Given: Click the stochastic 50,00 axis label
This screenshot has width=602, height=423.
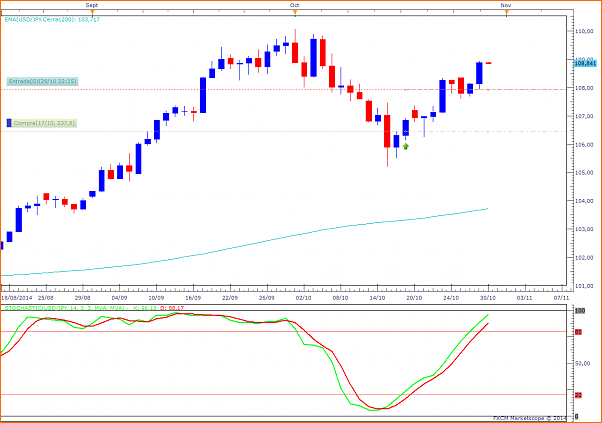Looking at the screenshot, I should point(582,364).
